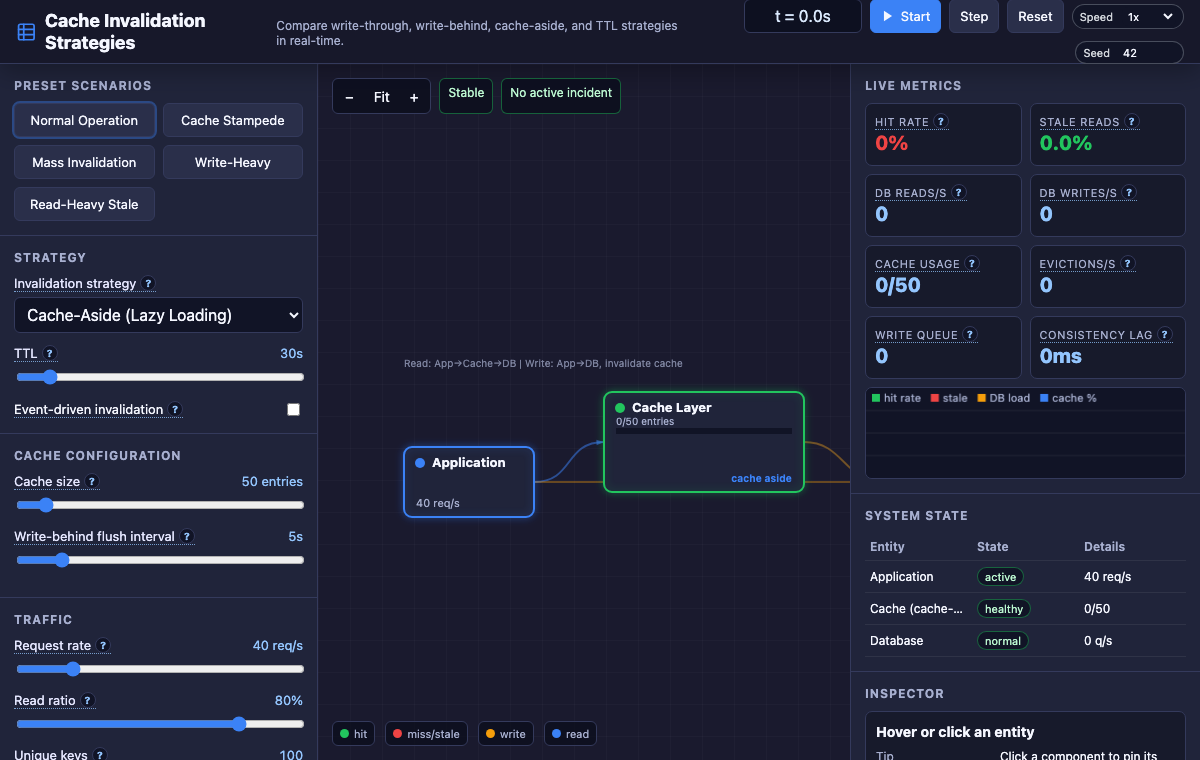Toggle the hit legend chip

coord(353,734)
